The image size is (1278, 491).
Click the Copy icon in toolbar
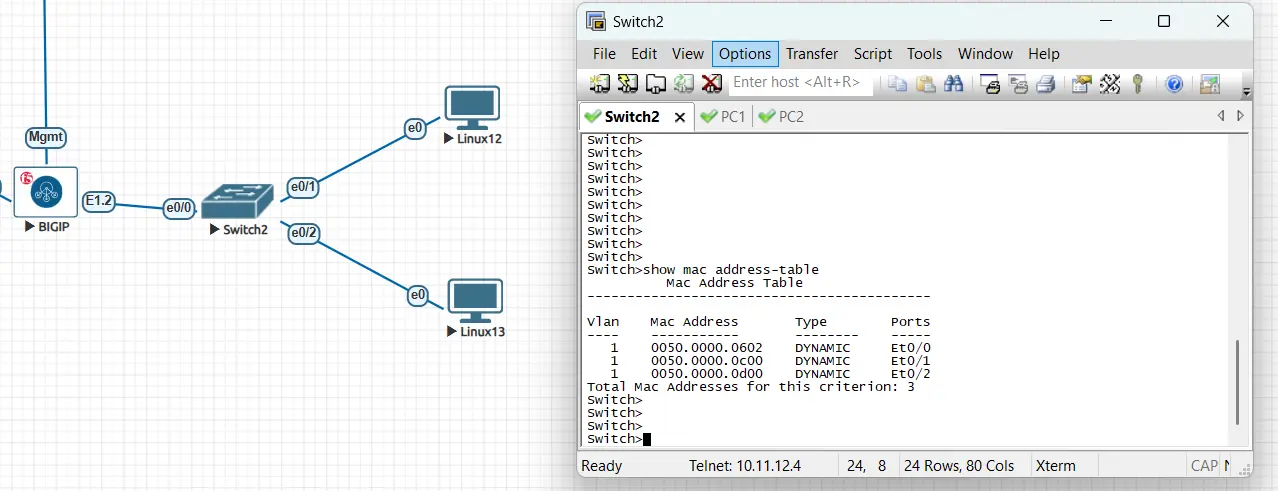(x=898, y=83)
